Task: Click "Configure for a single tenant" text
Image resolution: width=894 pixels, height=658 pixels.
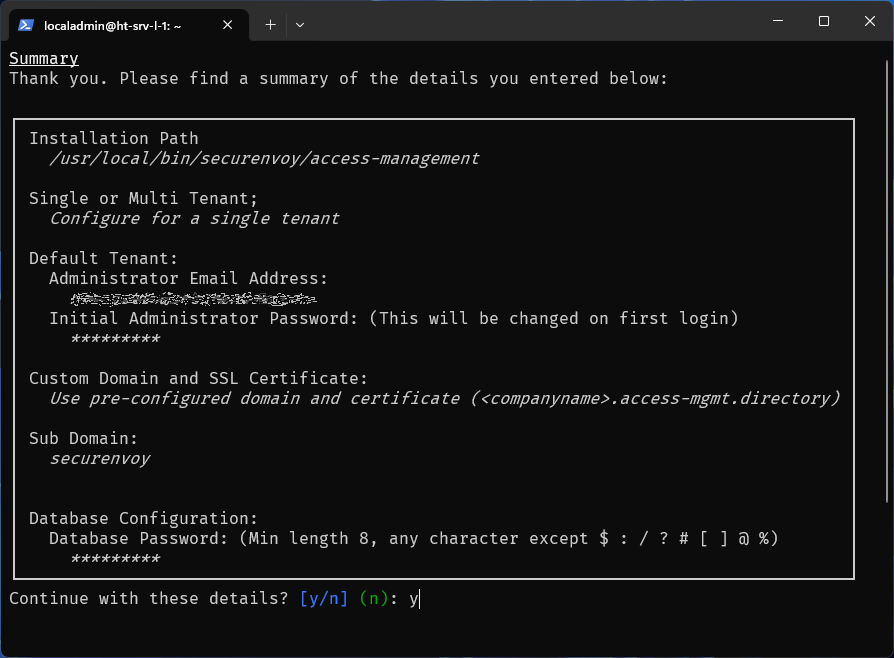Action: click(x=194, y=218)
